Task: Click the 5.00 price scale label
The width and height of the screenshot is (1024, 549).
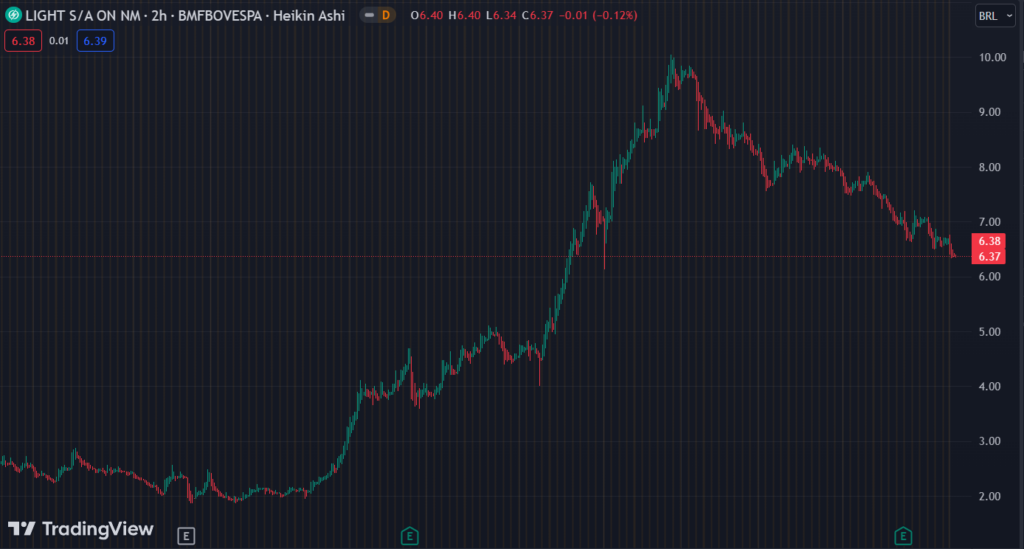Action: point(989,332)
